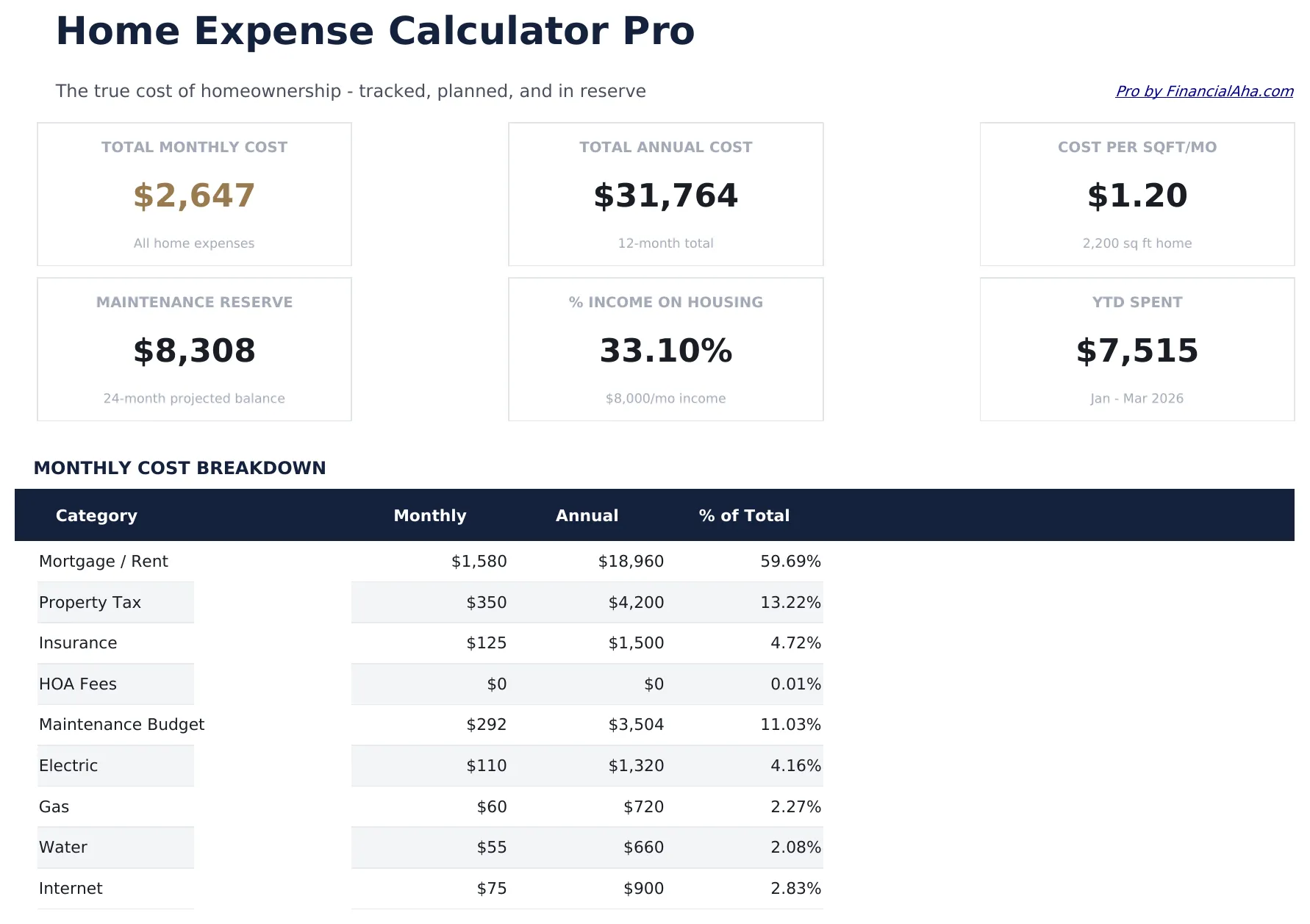The image size is (1310, 924).
Task: Click the Monthly column header
Action: pyautogui.click(x=430, y=515)
